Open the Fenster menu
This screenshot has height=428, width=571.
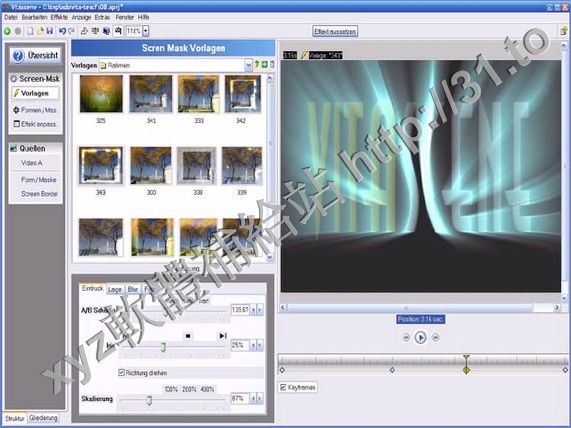(x=125, y=17)
